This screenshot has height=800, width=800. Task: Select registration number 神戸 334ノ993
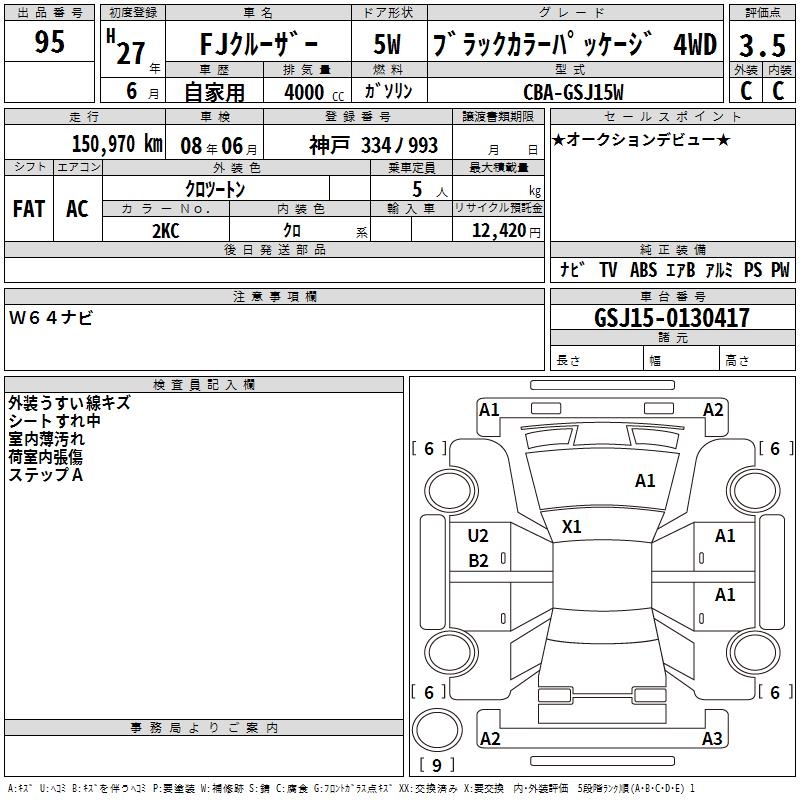373,145
